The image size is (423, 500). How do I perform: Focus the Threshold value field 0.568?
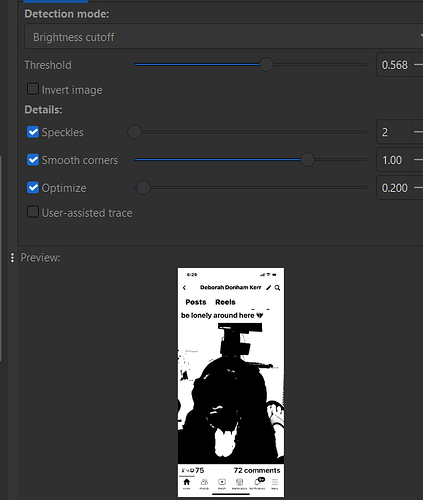click(x=395, y=65)
